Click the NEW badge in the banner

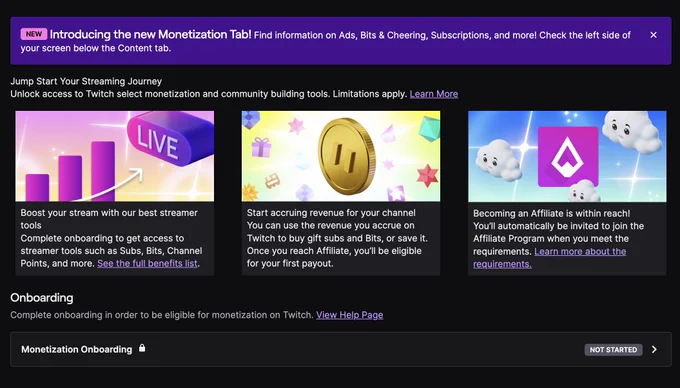(x=34, y=34)
